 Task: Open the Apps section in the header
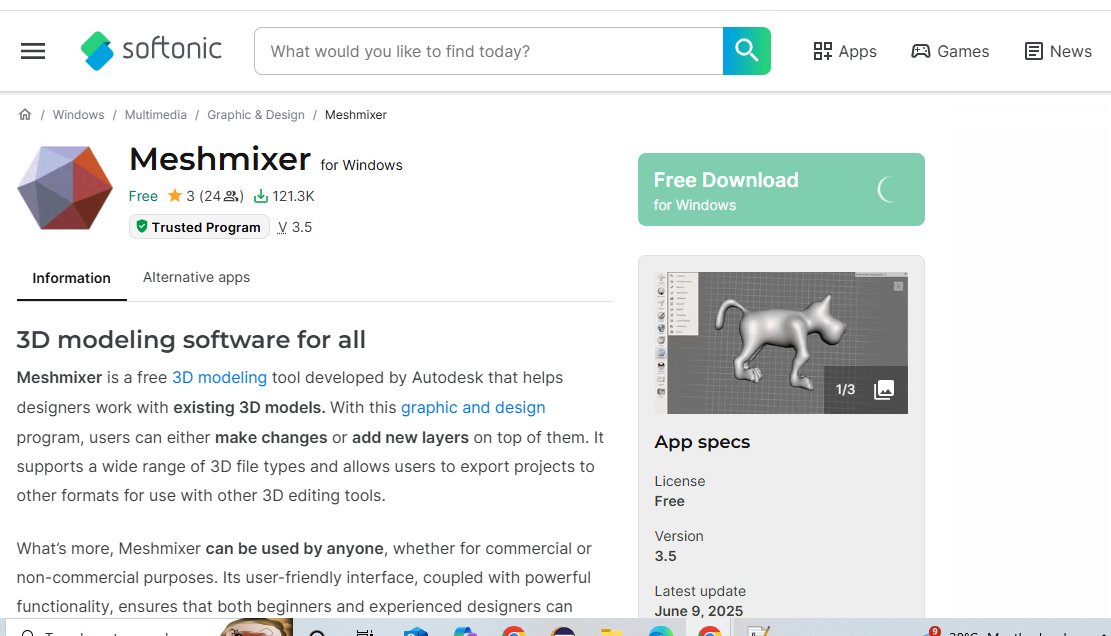[x=845, y=51]
